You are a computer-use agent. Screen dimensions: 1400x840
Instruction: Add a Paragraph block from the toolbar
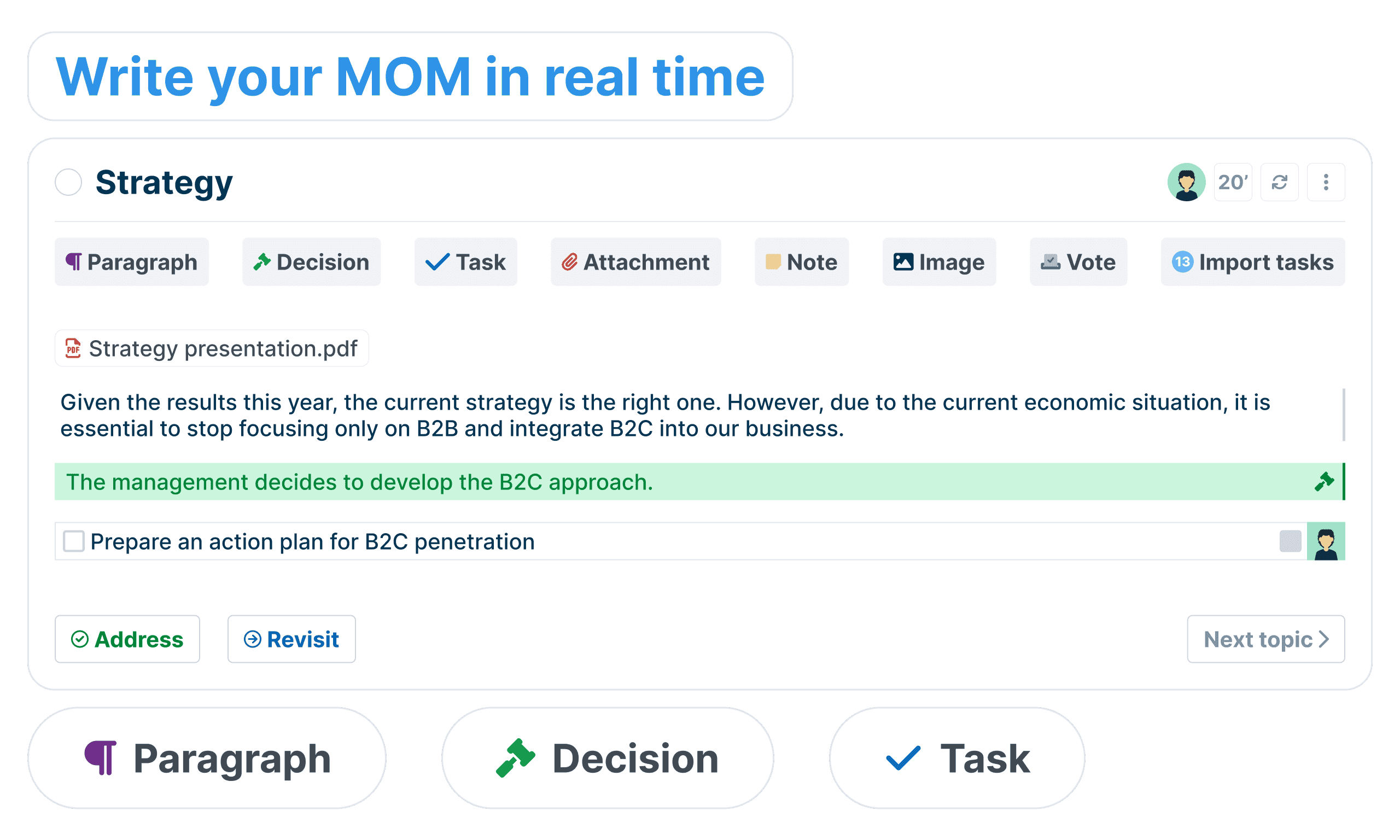[132, 262]
